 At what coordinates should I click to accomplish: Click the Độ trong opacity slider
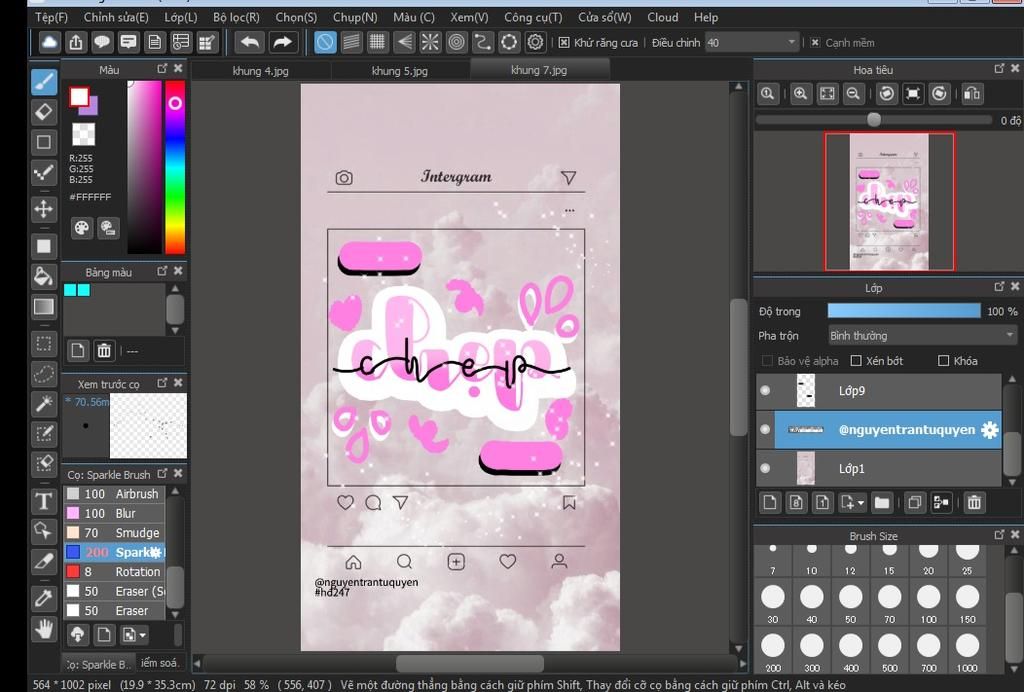coord(904,311)
